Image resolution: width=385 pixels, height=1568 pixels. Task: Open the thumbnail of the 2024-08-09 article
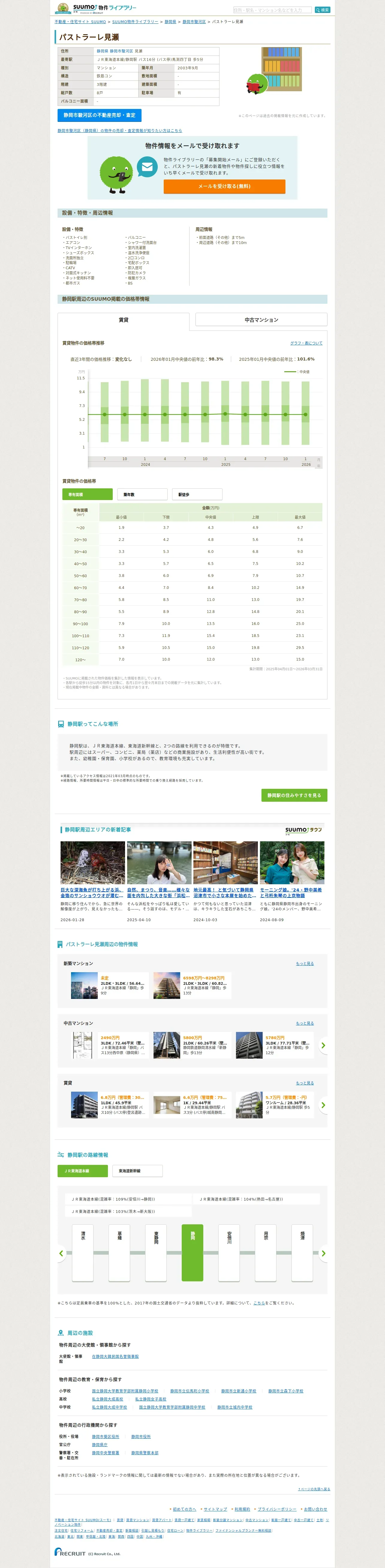coord(292,863)
